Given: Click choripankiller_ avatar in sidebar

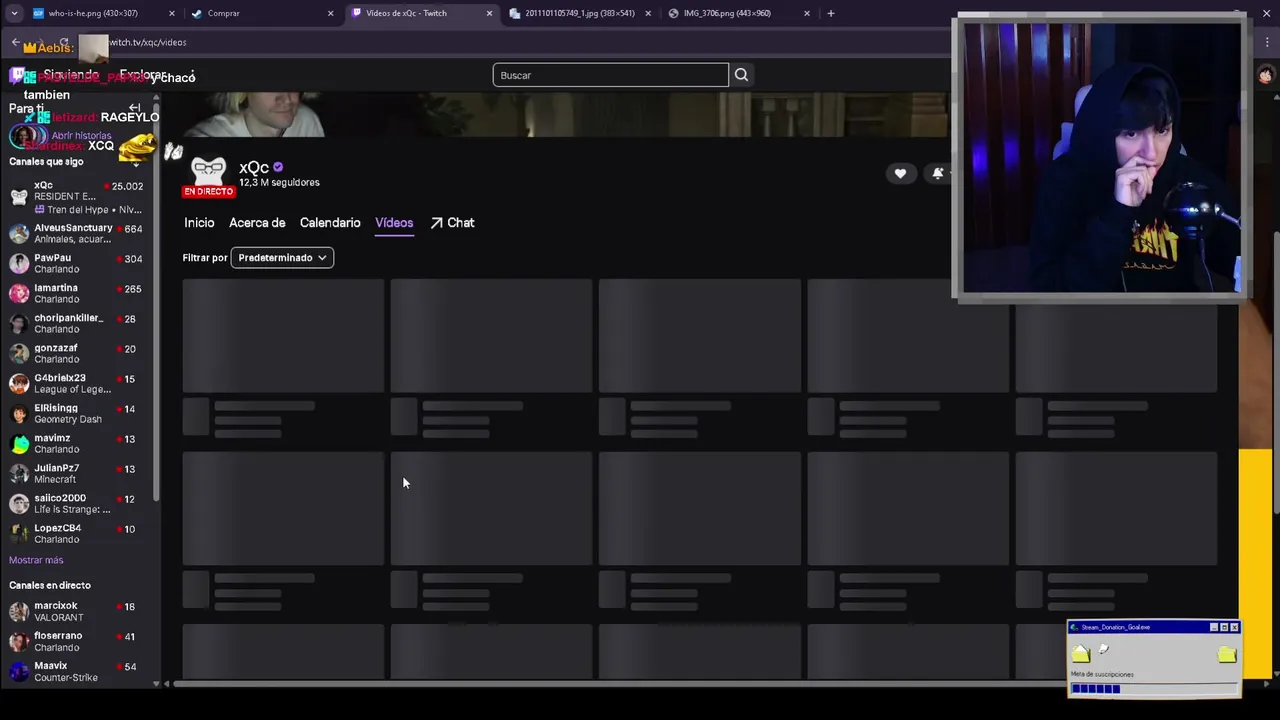Looking at the screenshot, I should (19, 323).
